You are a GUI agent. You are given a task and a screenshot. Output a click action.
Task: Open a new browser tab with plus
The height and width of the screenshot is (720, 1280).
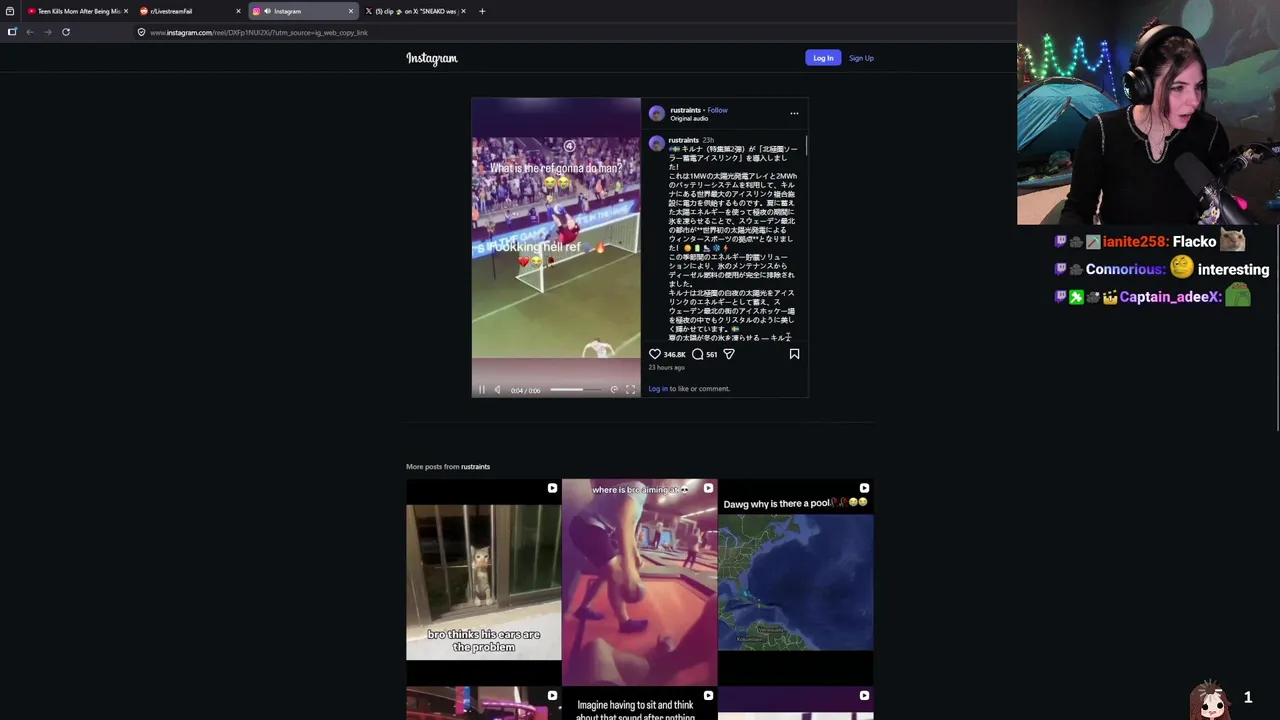[482, 11]
